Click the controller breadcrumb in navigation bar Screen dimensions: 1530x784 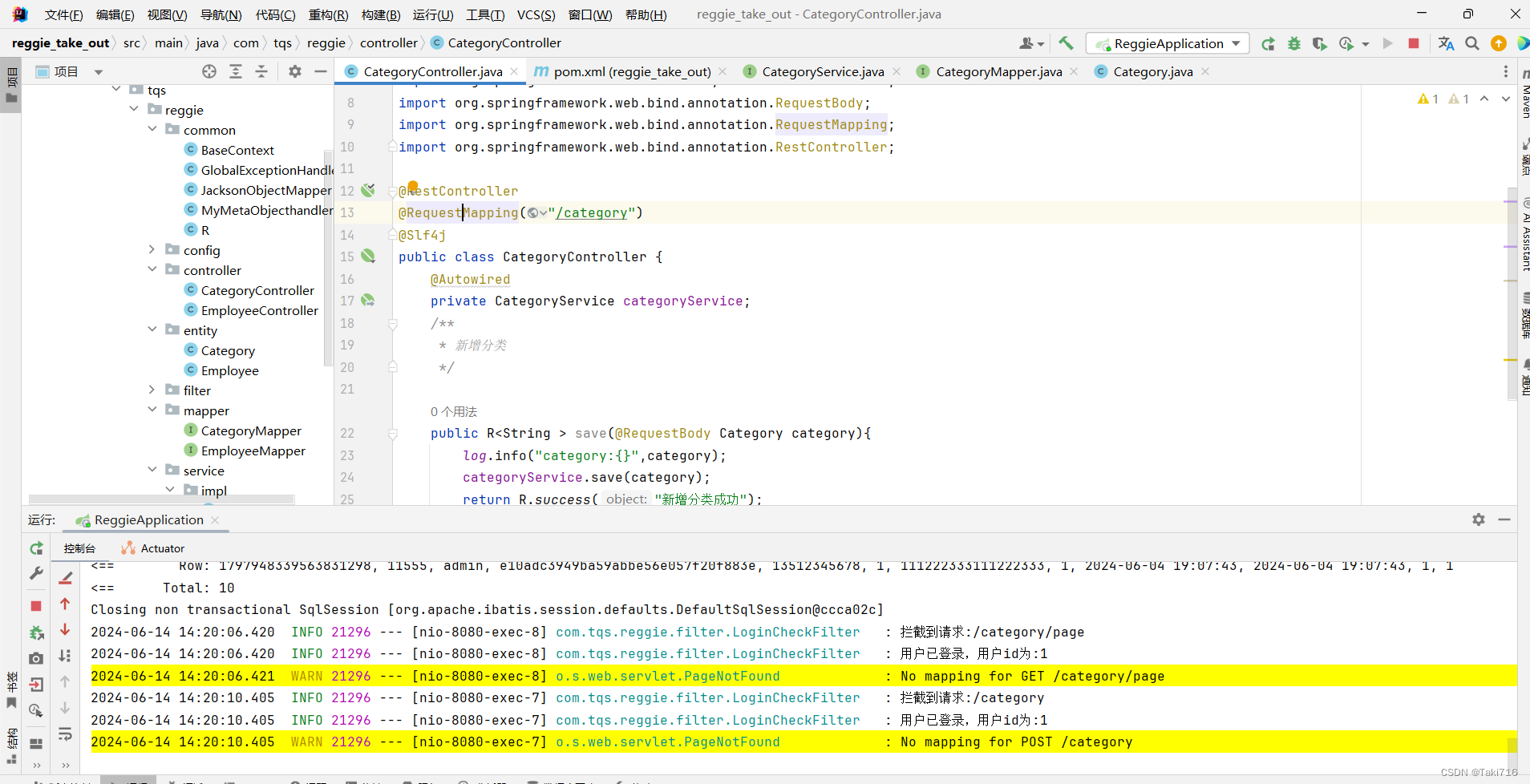point(390,42)
